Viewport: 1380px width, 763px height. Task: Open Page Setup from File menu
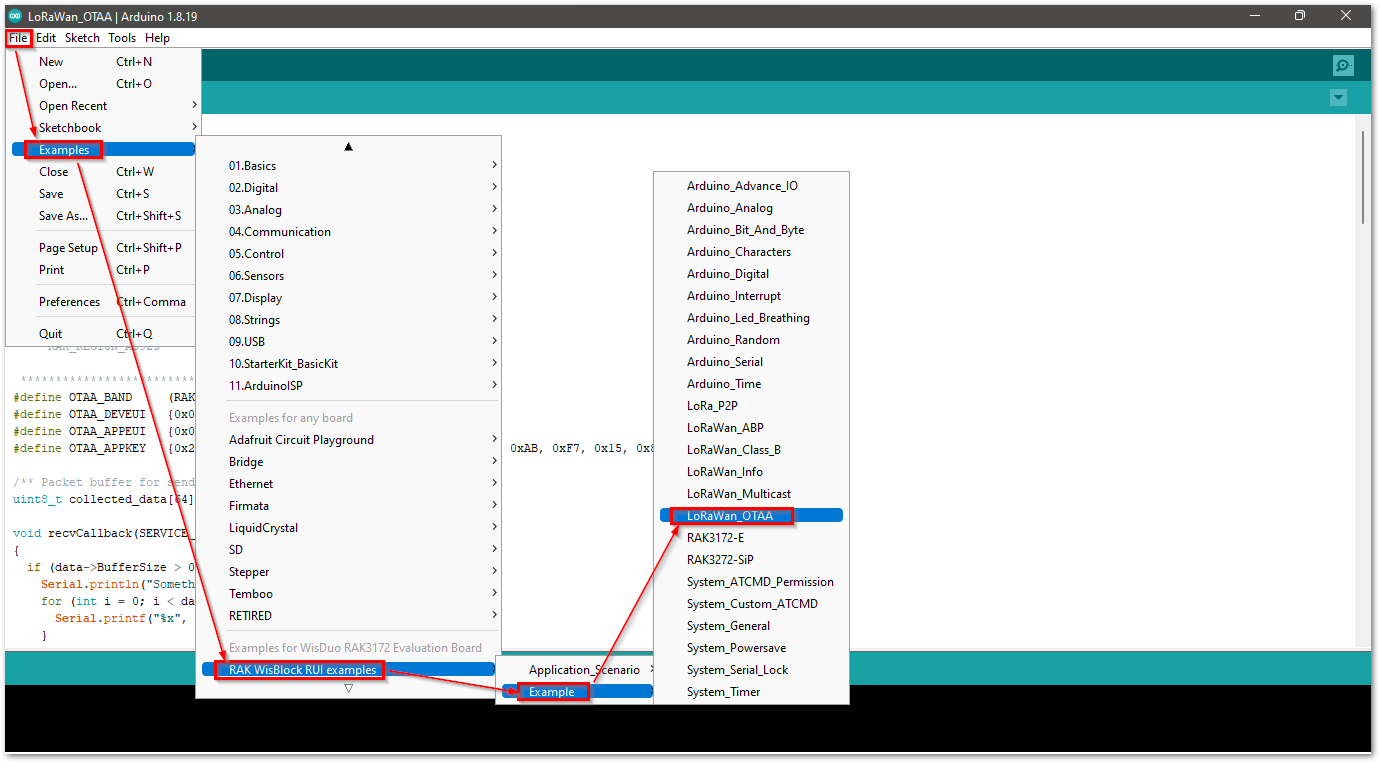[x=104, y=248]
